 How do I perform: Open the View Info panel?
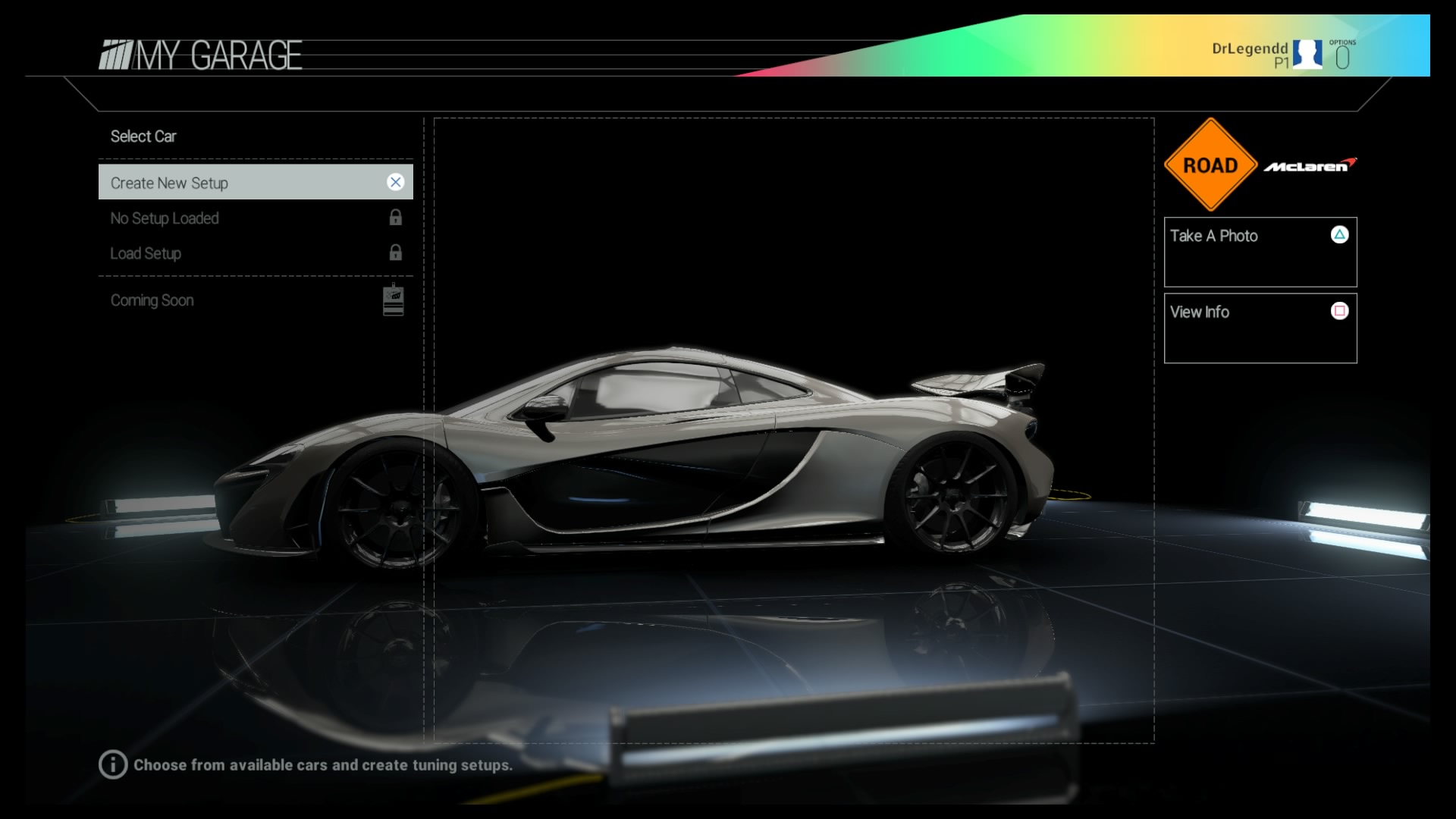pos(1260,328)
